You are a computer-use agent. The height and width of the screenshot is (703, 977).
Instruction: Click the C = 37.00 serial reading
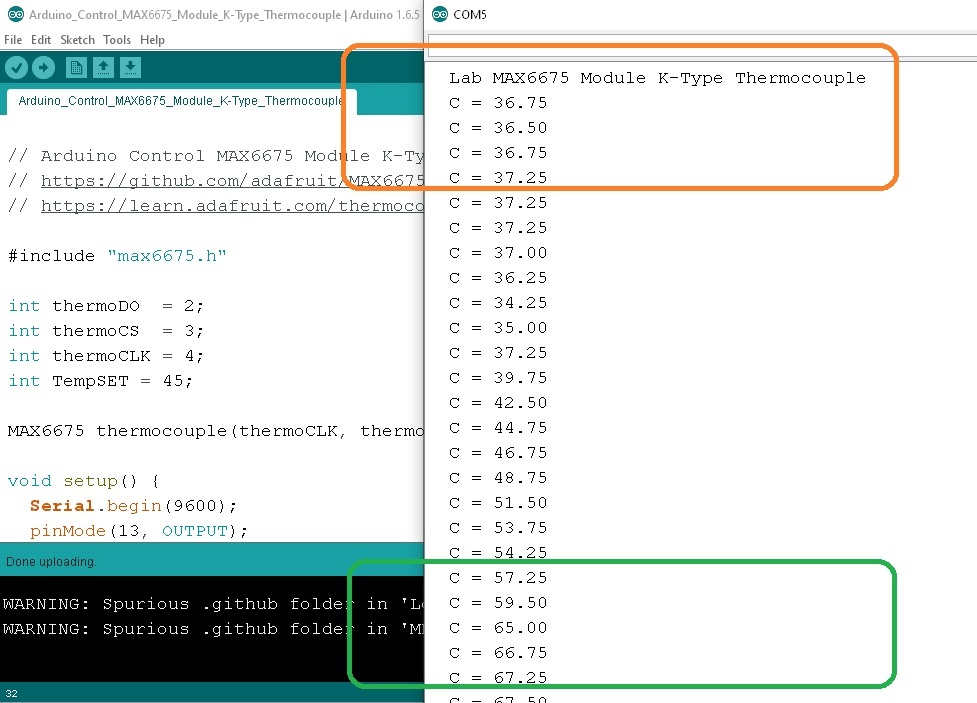[x=498, y=253]
